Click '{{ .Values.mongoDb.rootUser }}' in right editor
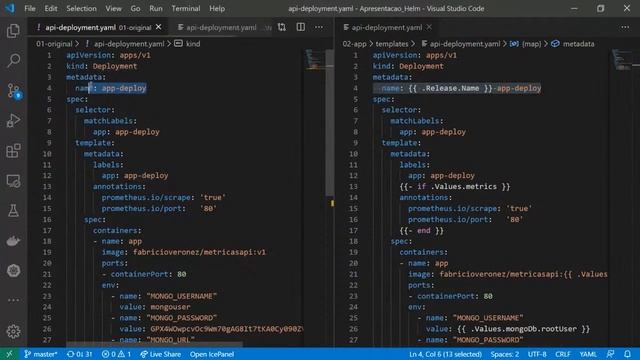The width and height of the screenshot is (640, 360). [x=523, y=329]
